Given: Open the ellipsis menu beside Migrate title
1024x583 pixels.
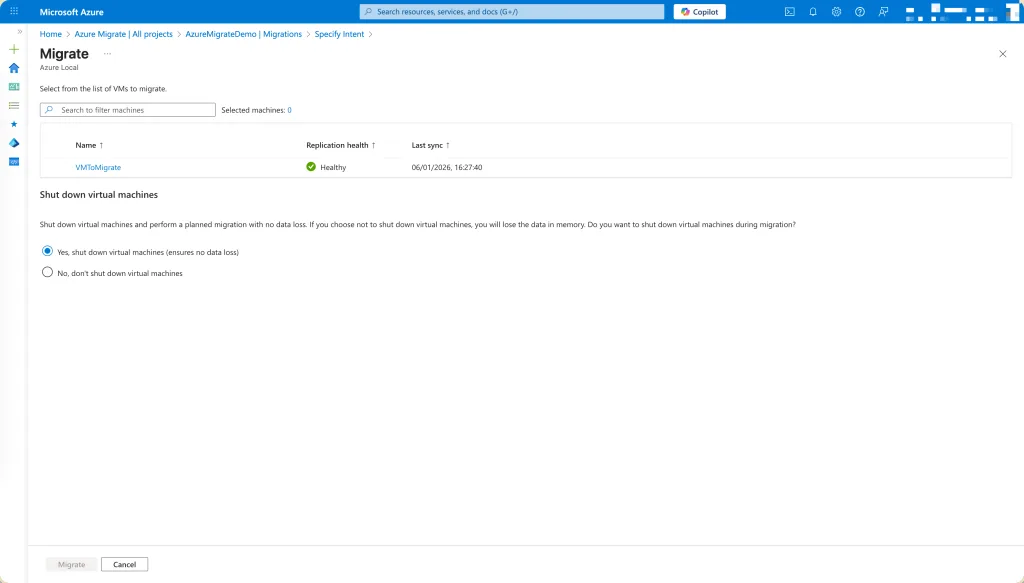Looking at the screenshot, I should (x=107, y=54).
